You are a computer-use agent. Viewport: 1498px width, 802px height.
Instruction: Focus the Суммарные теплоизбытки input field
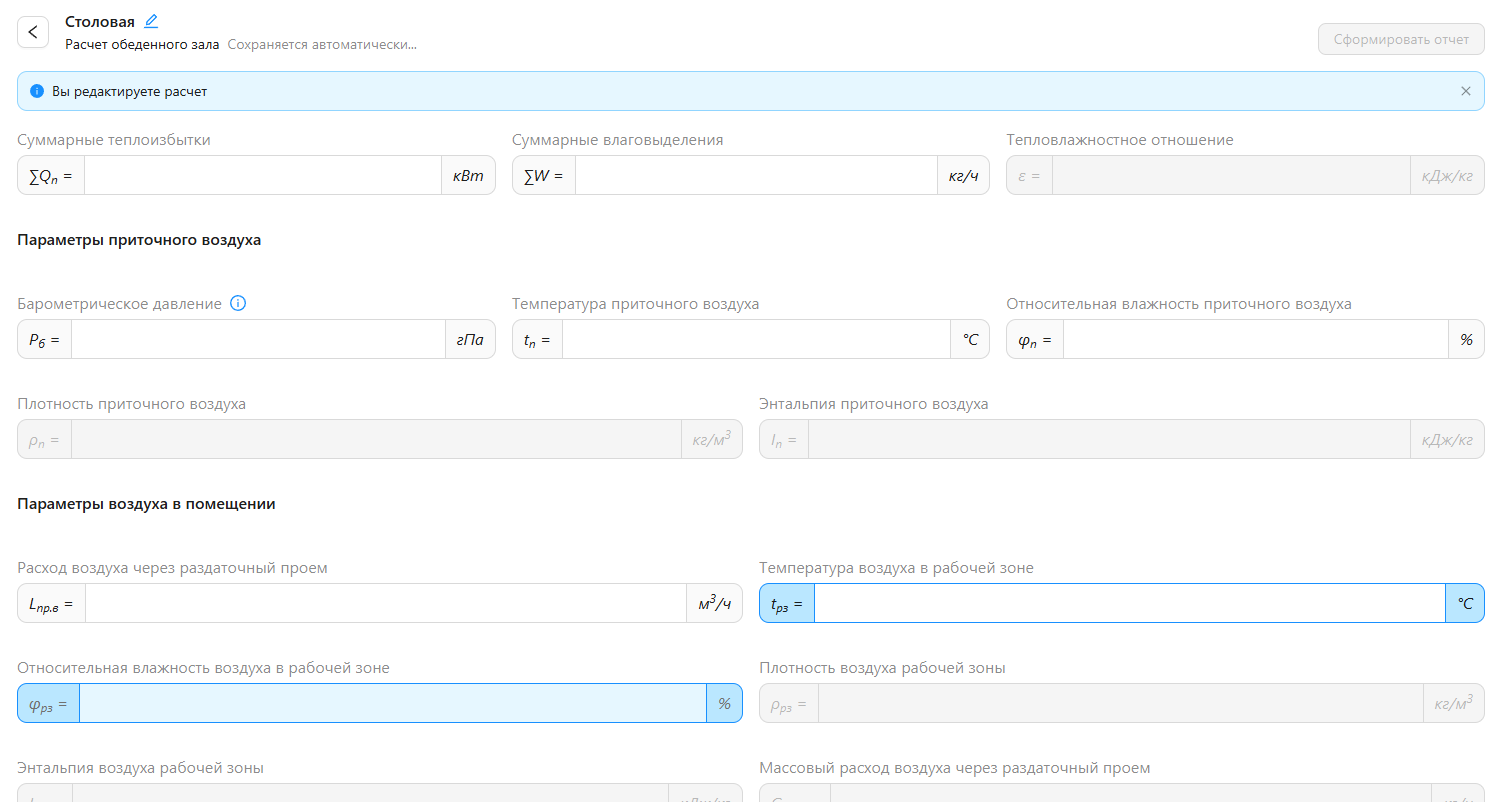[x=262, y=176]
